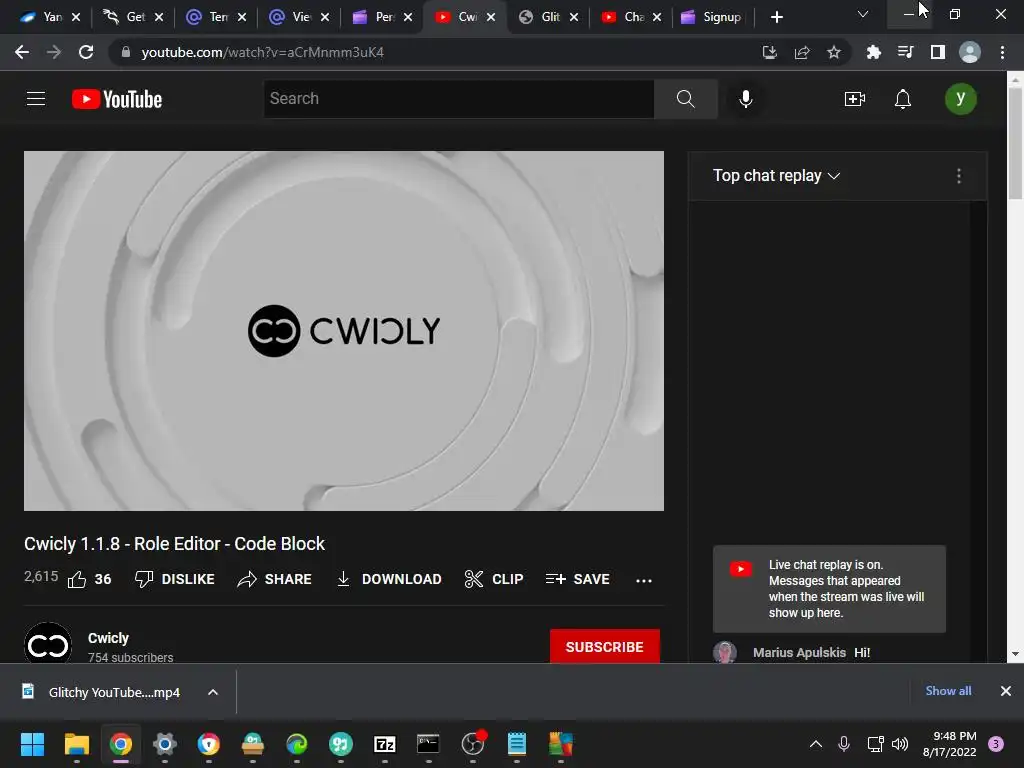Open the chat replay options menu
The width and height of the screenshot is (1024, 768).
point(959,176)
